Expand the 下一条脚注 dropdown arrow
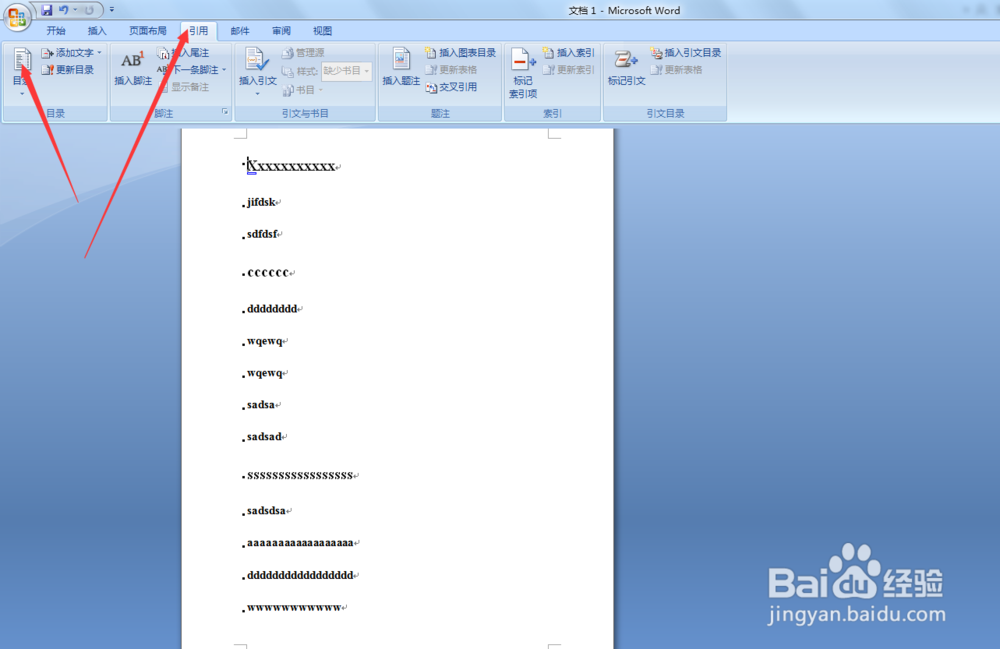Screen dimensions: 1000x649 click(x=224, y=69)
